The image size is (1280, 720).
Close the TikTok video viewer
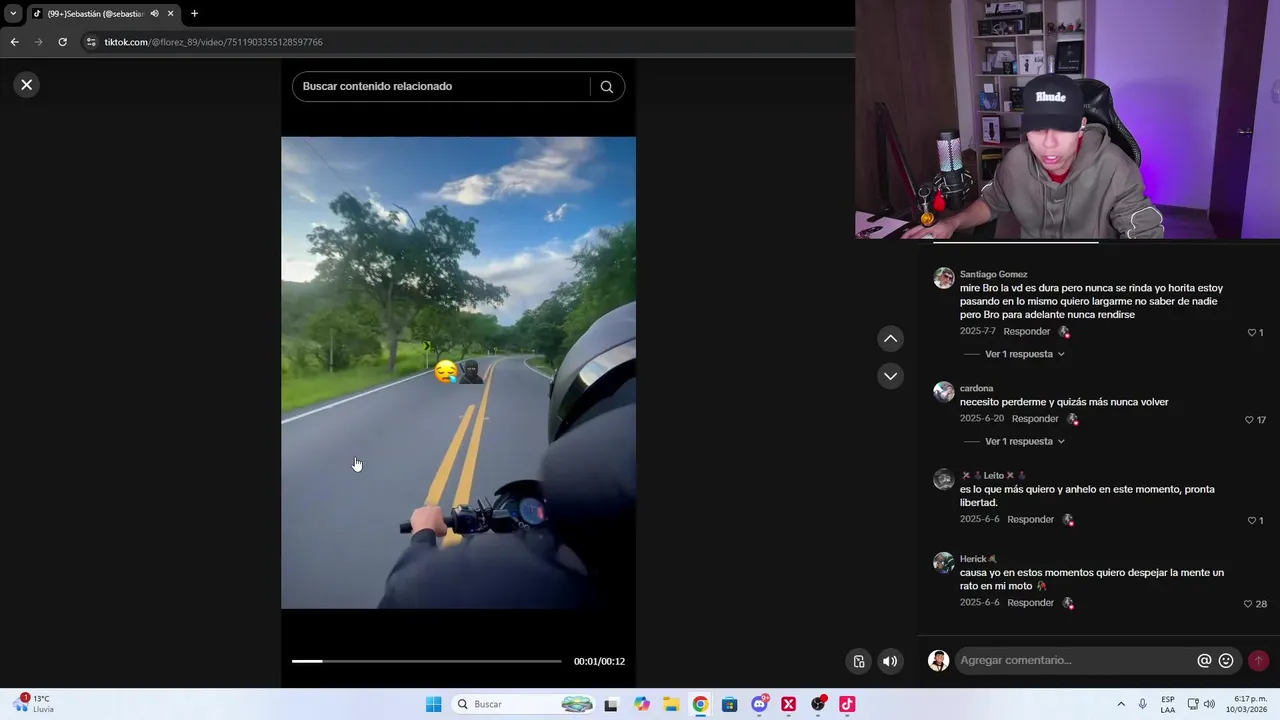27,85
